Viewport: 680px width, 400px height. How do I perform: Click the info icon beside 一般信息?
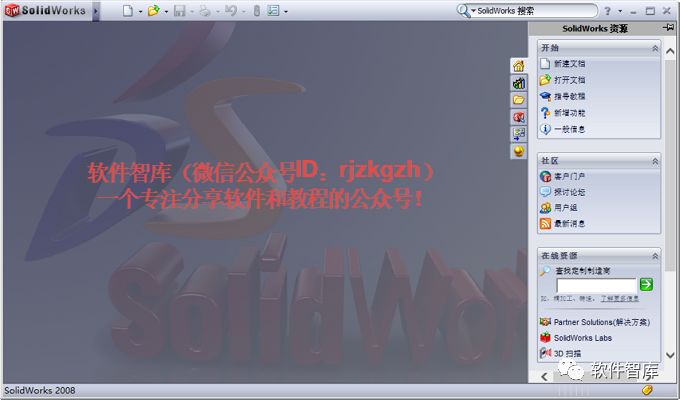pyautogui.click(x=545, y=129)
